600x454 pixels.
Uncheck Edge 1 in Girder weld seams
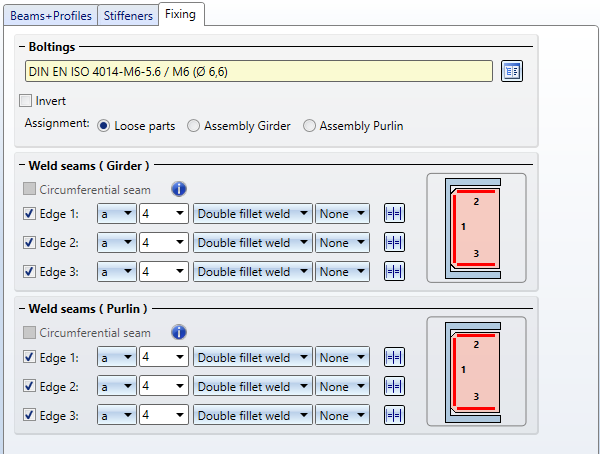tap(29, 214)
